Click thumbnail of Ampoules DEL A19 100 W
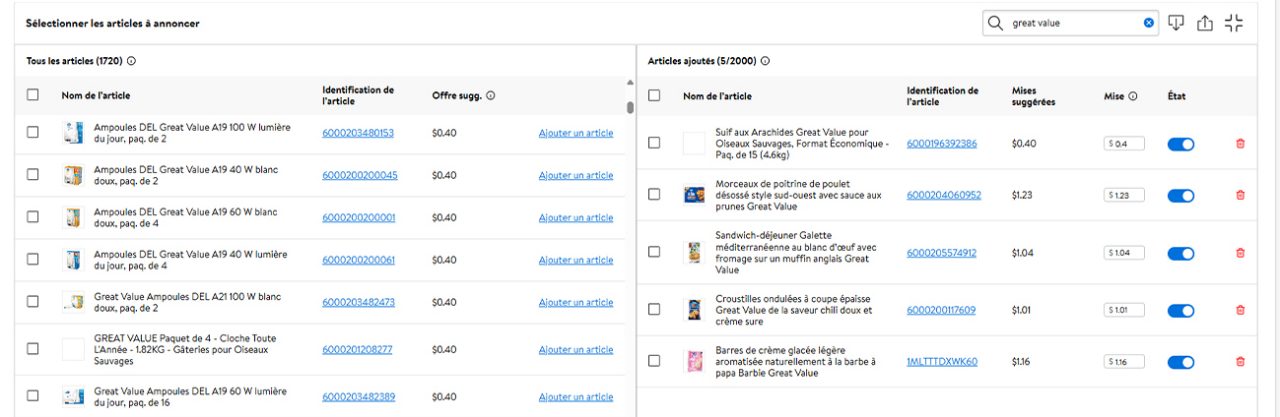The width and height of the screenshot is (1280, 417). (72, 133)
